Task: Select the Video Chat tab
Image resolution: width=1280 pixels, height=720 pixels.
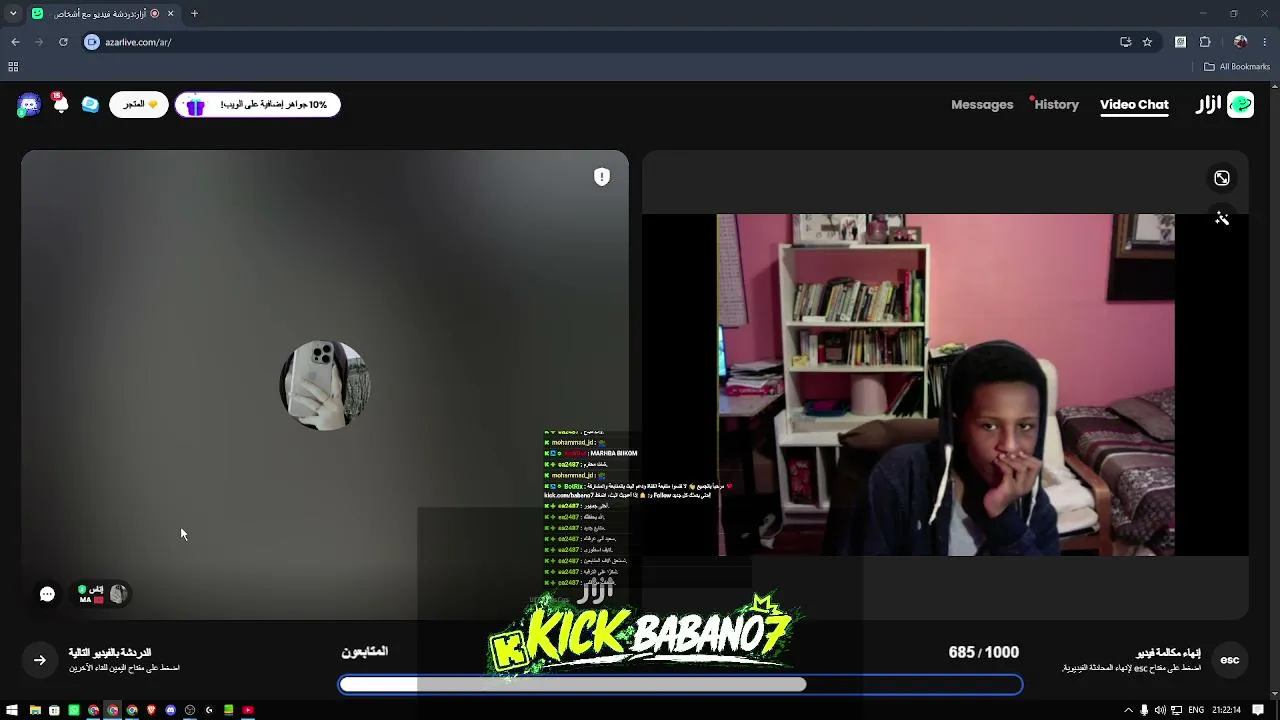Action: pos(1134,104)
